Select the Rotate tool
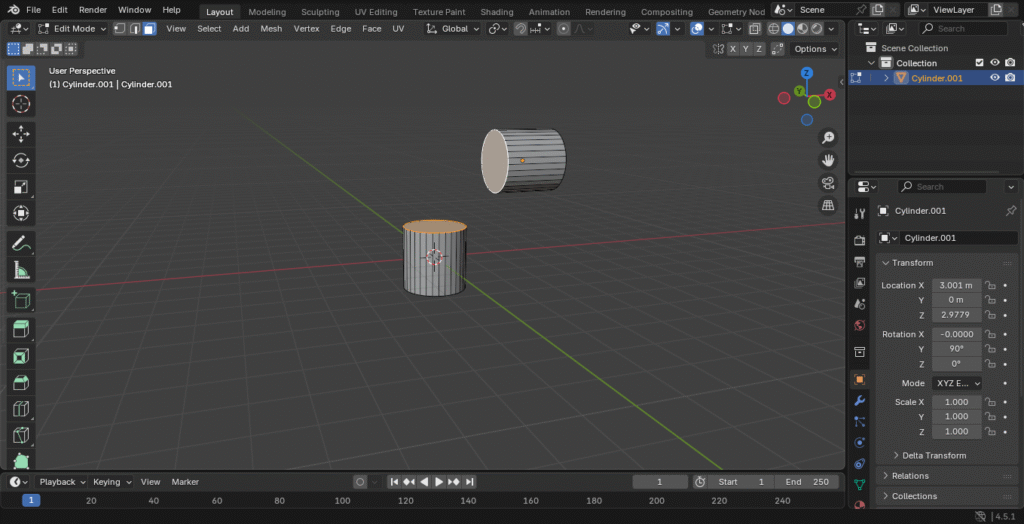Screen dimensions: 1024x524 (x=21, y=160)
